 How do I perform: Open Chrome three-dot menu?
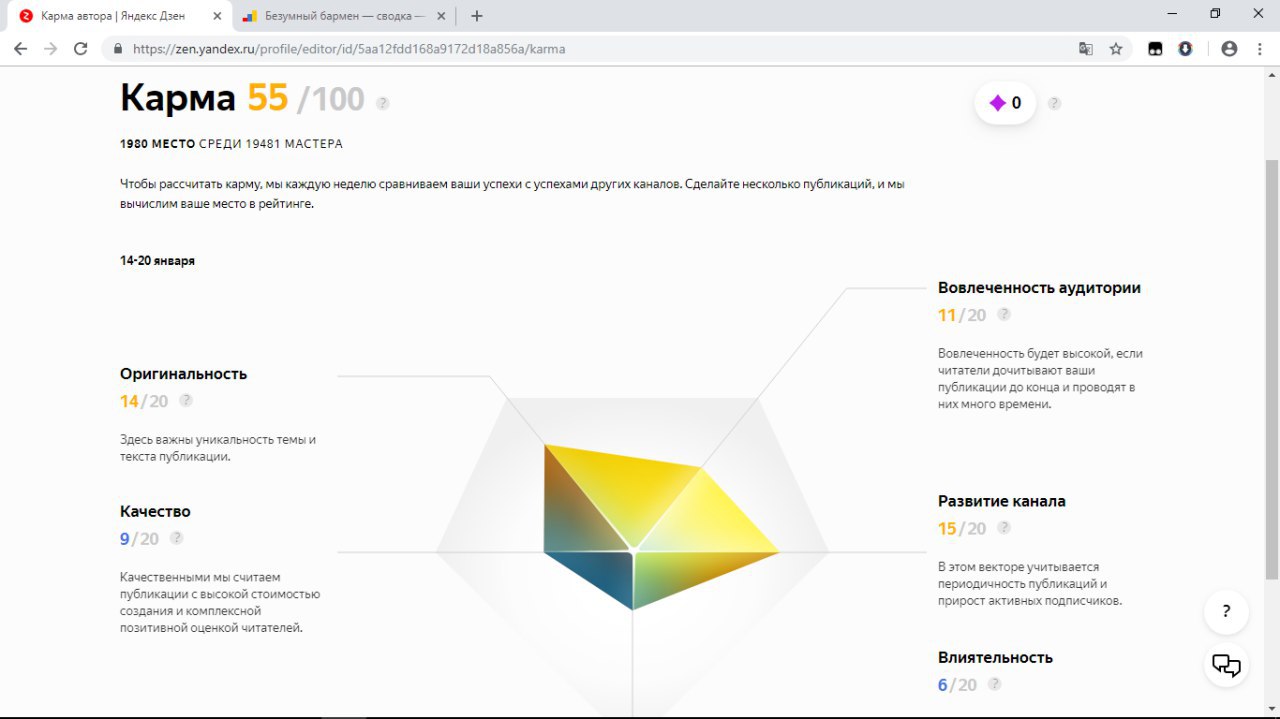(x=1260, y=48)
